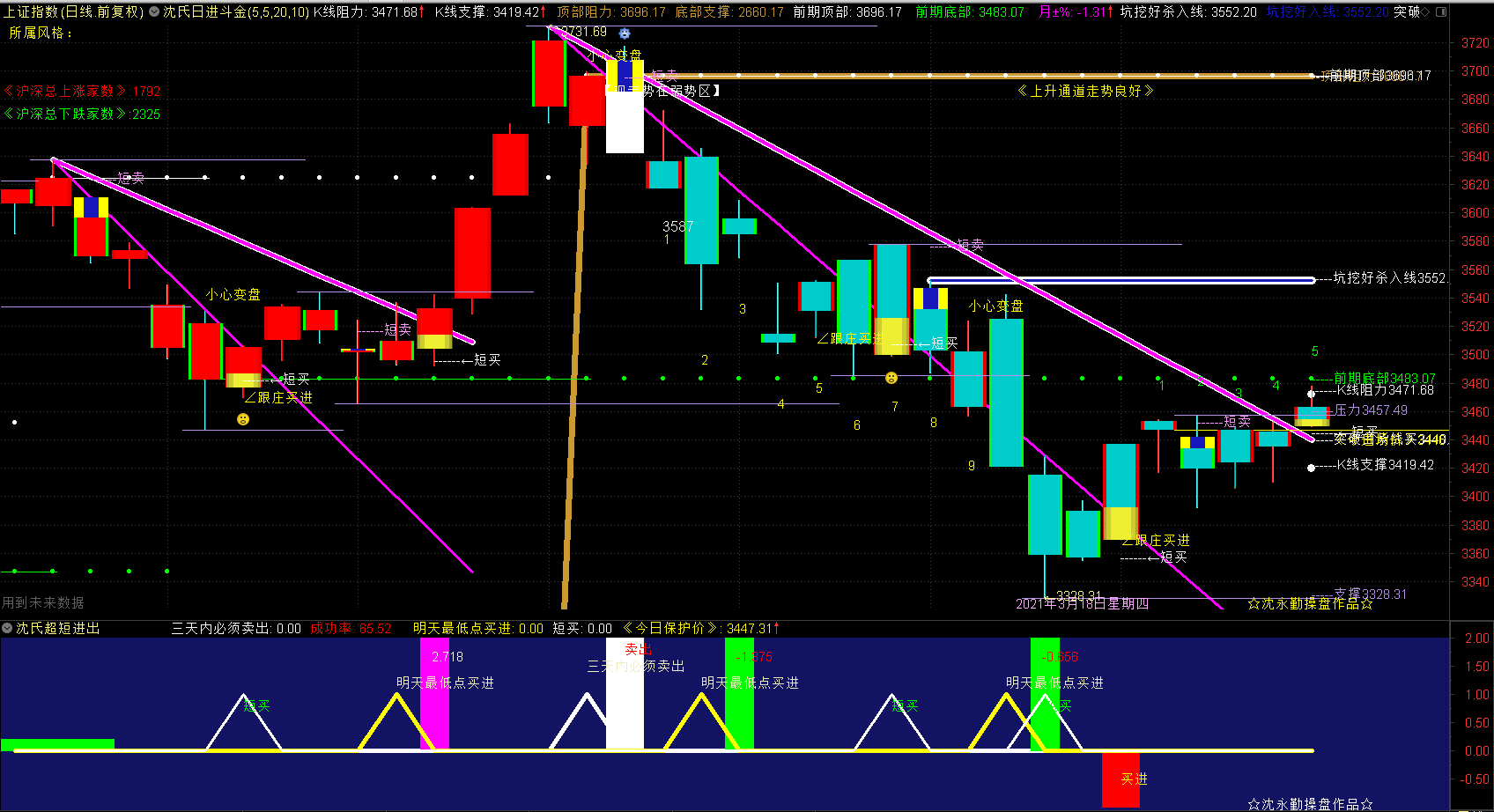Click the blue flower marker near 3731.69 high

pos(625,33)
